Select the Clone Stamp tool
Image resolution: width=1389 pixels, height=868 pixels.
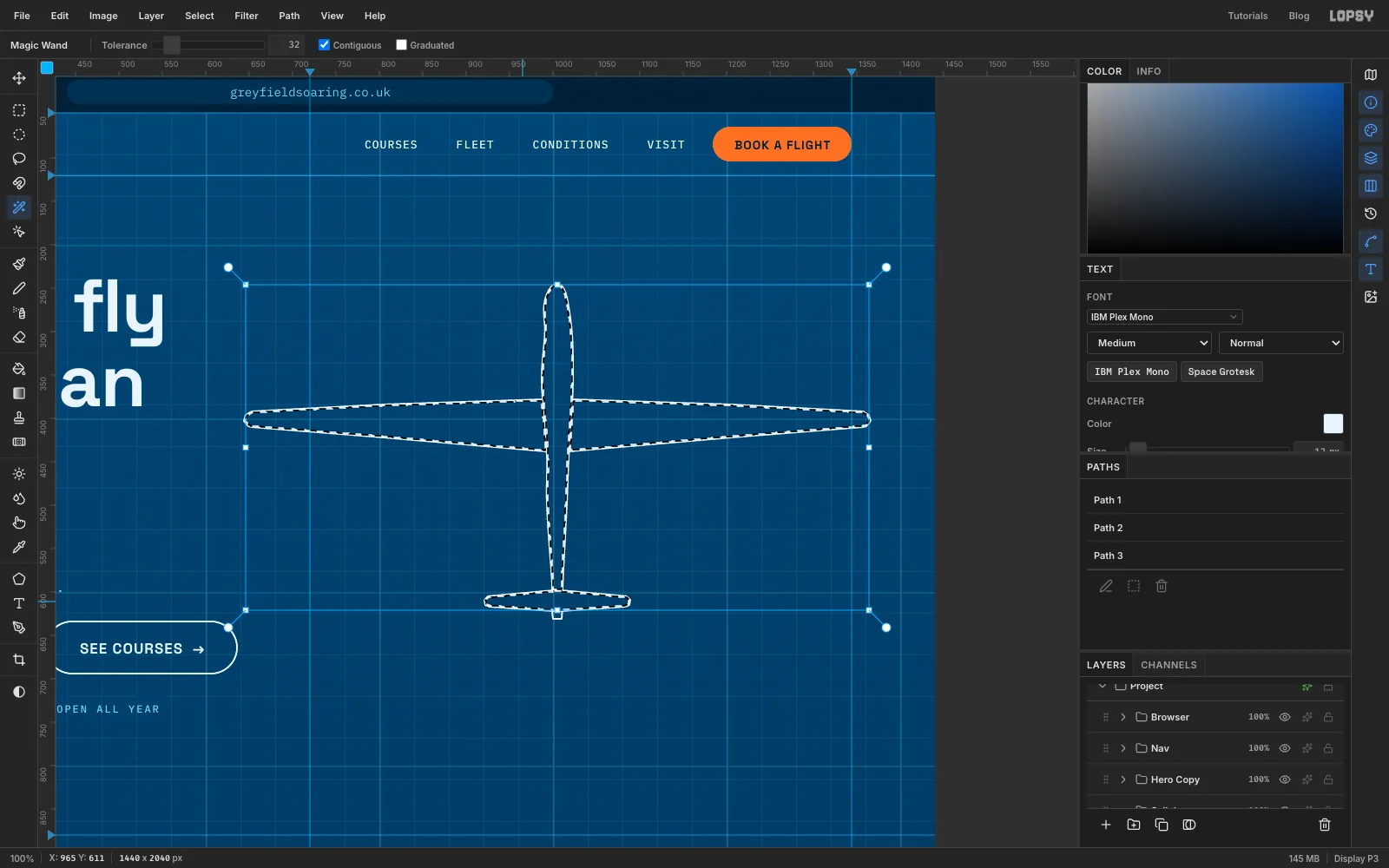click(19, 418)
